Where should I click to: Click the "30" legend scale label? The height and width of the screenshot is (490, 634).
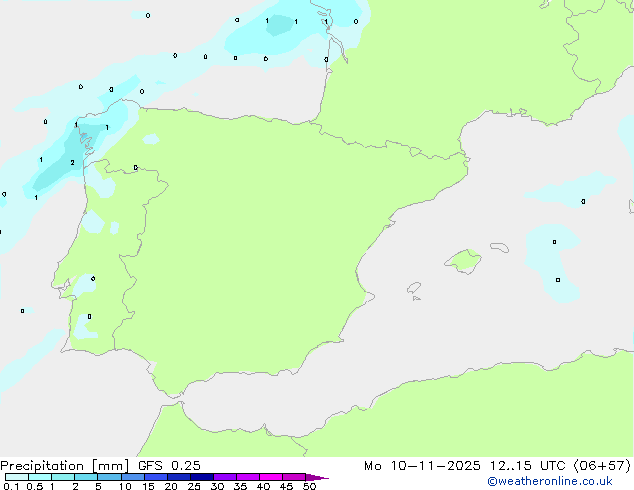(217, 486)
